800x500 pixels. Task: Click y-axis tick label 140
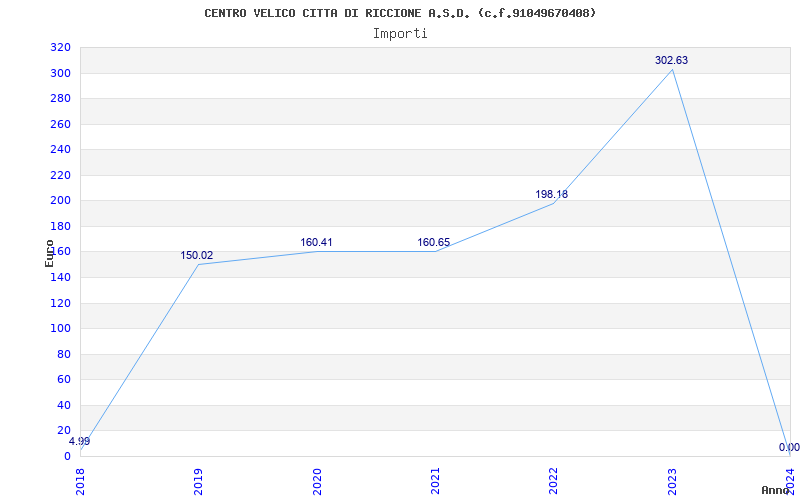pyautogui.click(x=61, y=278)
